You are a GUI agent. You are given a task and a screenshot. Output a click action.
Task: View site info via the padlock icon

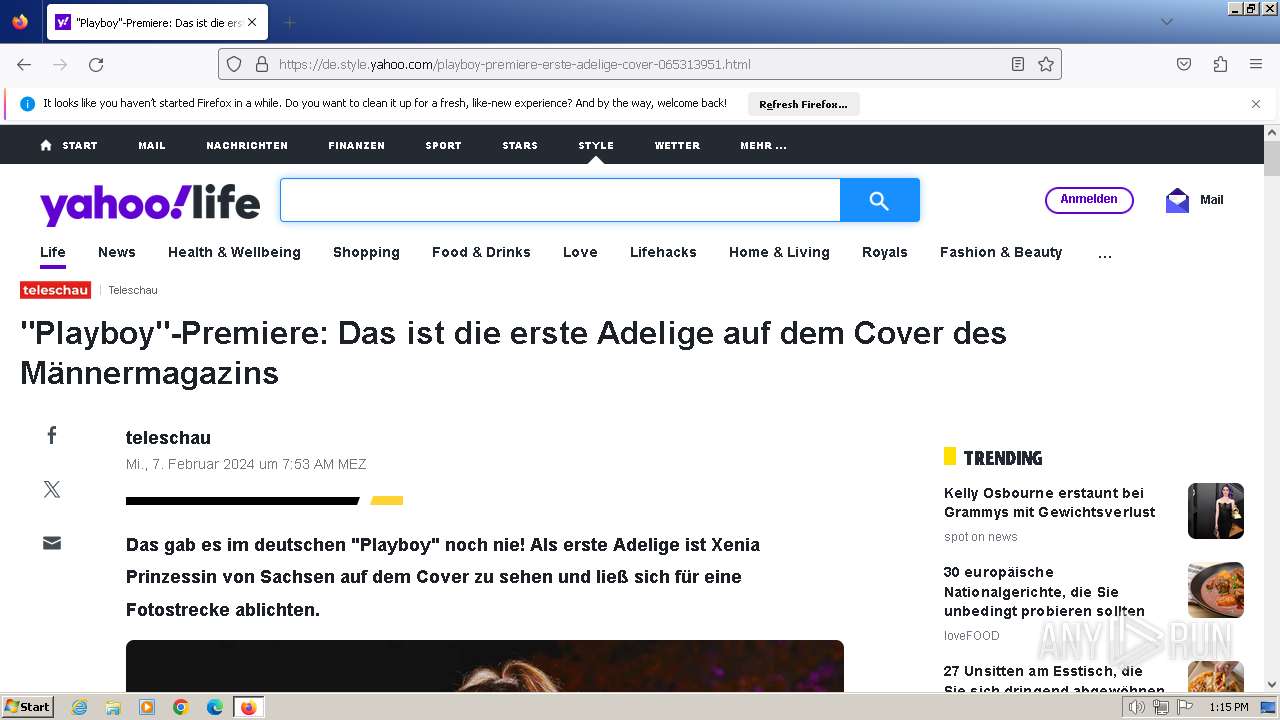tap(262, 64)
